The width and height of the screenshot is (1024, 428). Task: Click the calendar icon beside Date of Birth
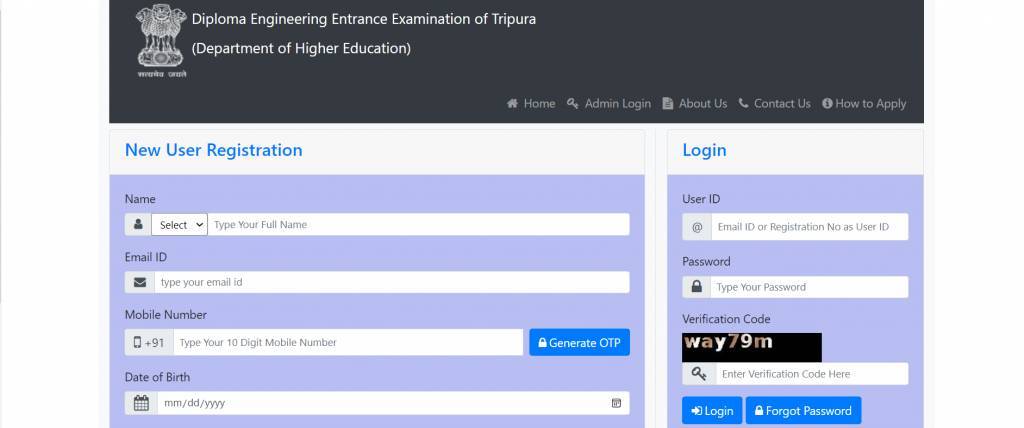coord(141,403)
